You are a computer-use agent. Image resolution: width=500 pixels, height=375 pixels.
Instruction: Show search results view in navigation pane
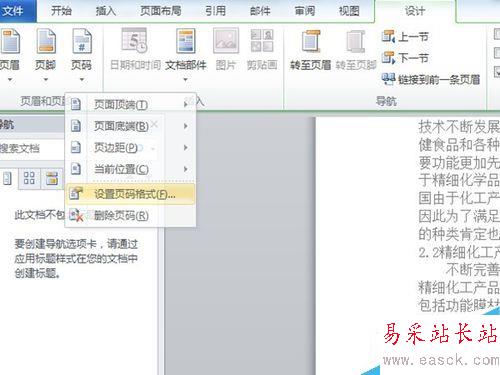pos(52,178)
